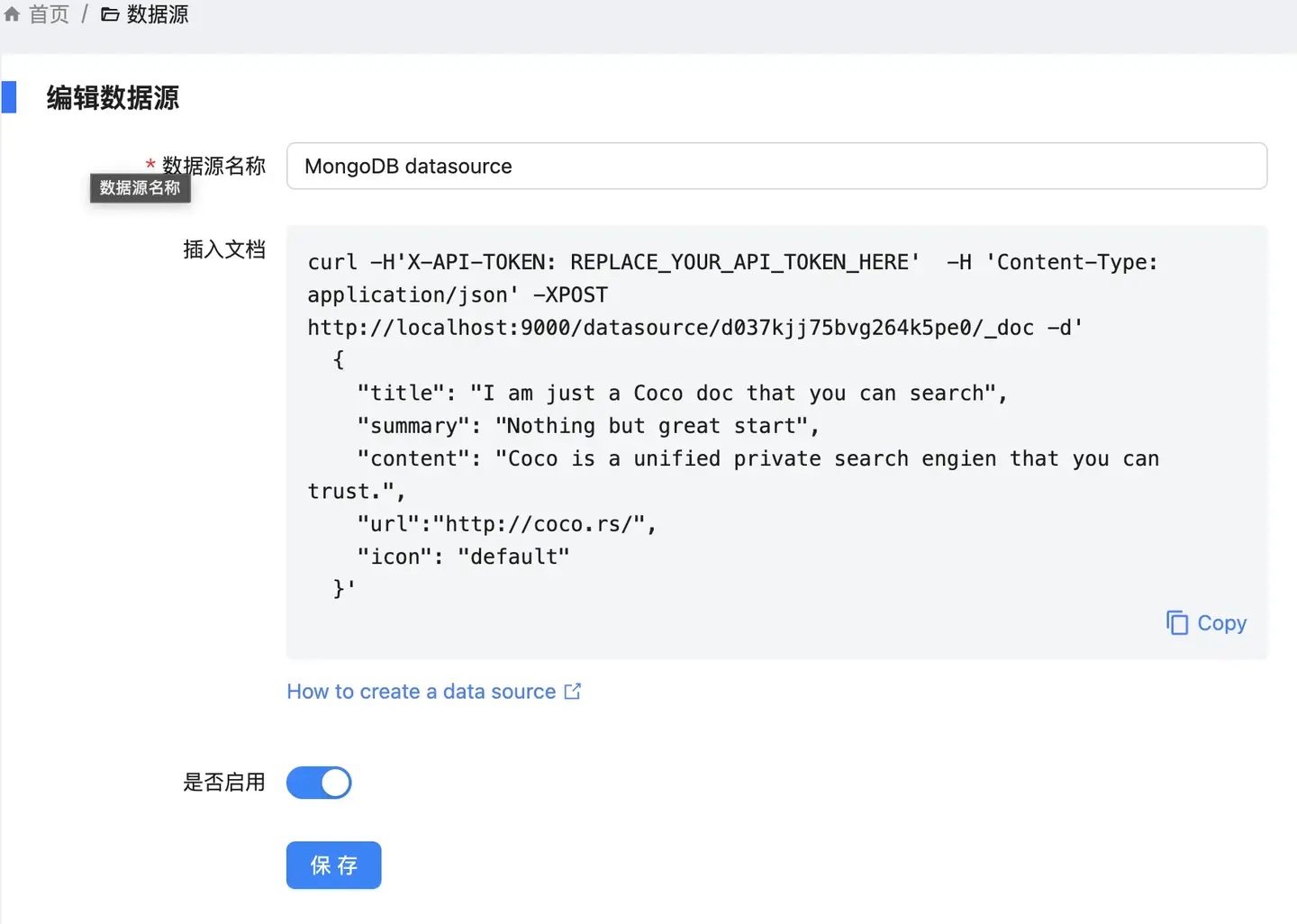1297x924 pixels.
Task: Click the 插入文档 field label
Action: (225, 249)
